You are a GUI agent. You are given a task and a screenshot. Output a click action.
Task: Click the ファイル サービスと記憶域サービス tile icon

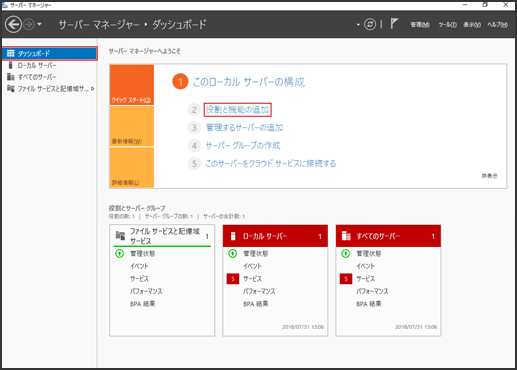point(120,236)
